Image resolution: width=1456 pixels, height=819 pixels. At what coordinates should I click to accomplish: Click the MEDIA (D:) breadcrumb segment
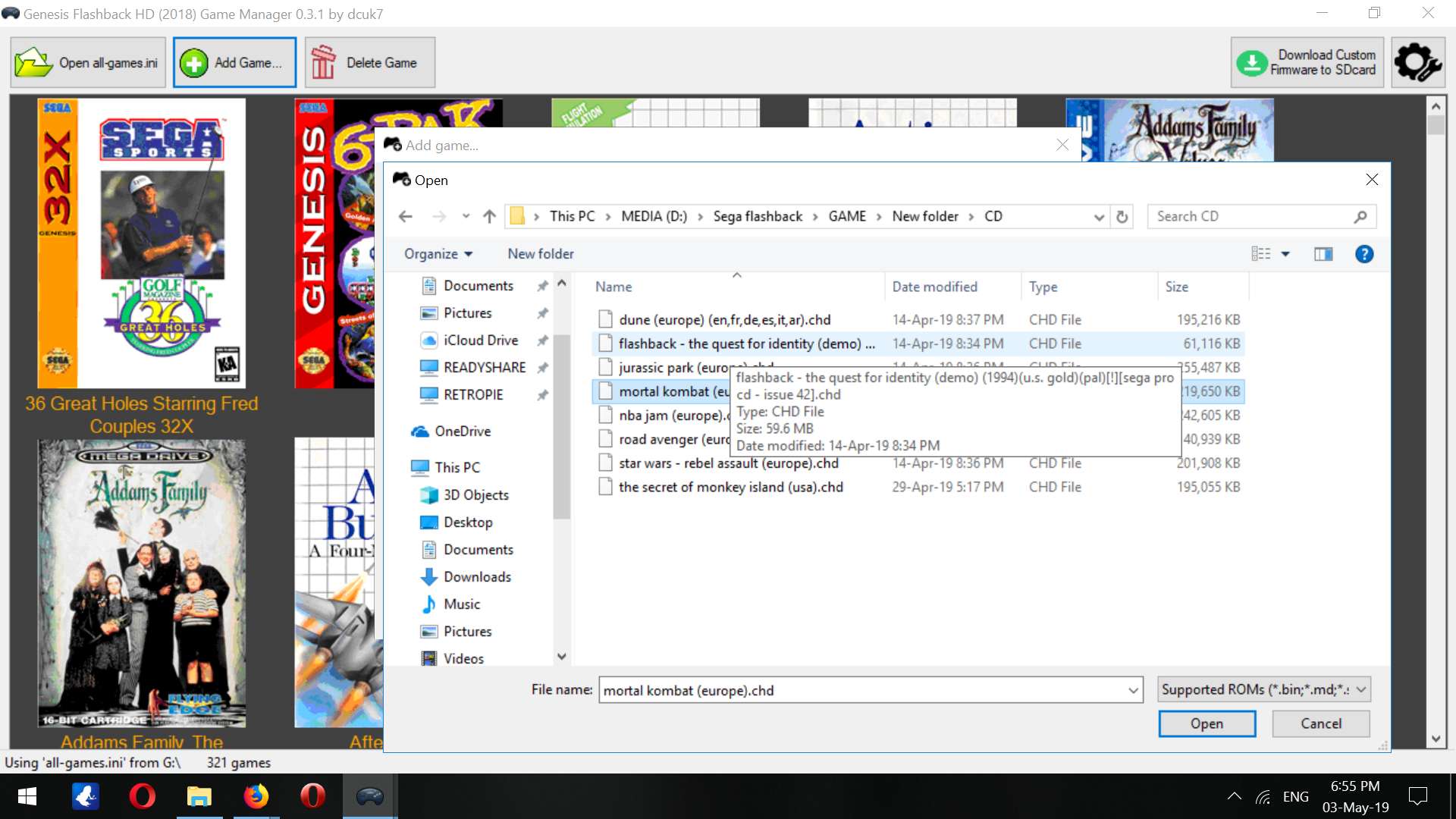pos(654,217)
